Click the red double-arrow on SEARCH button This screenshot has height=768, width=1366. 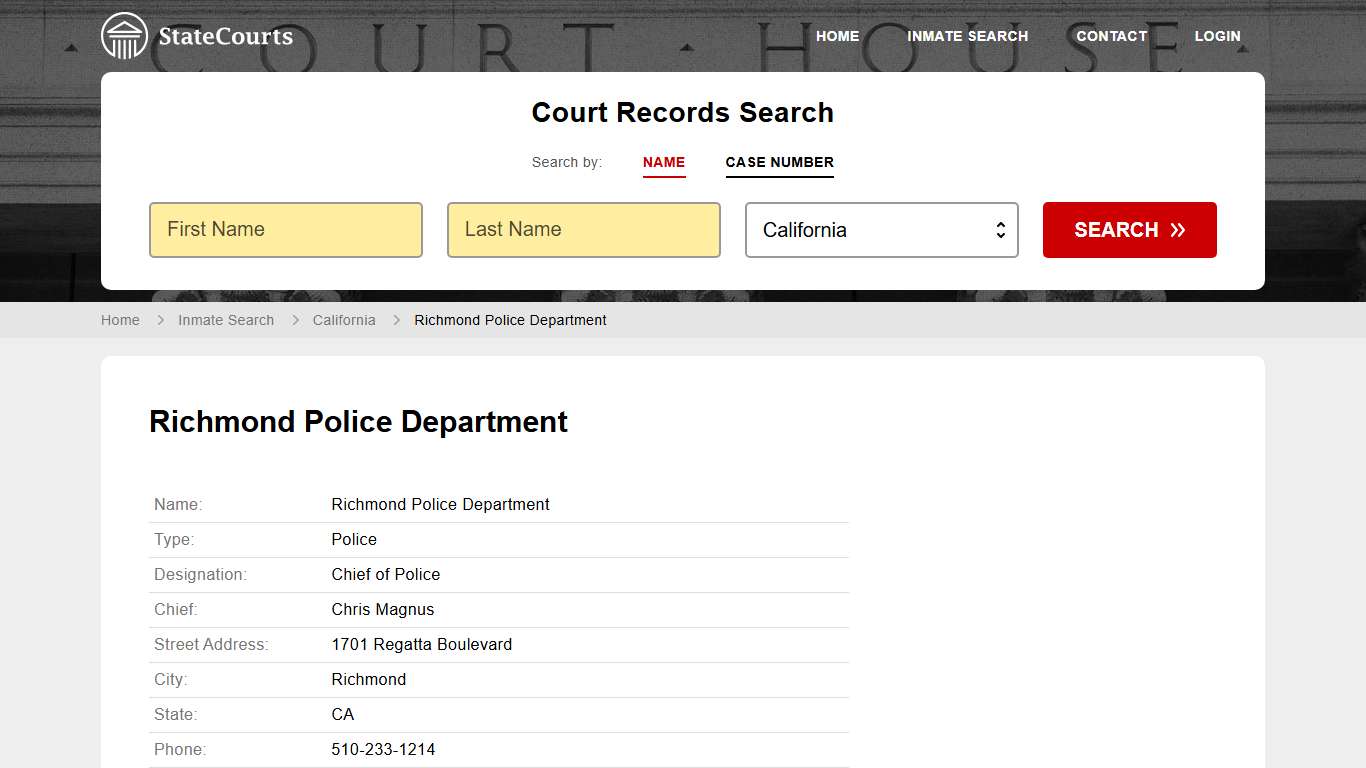1178,229
